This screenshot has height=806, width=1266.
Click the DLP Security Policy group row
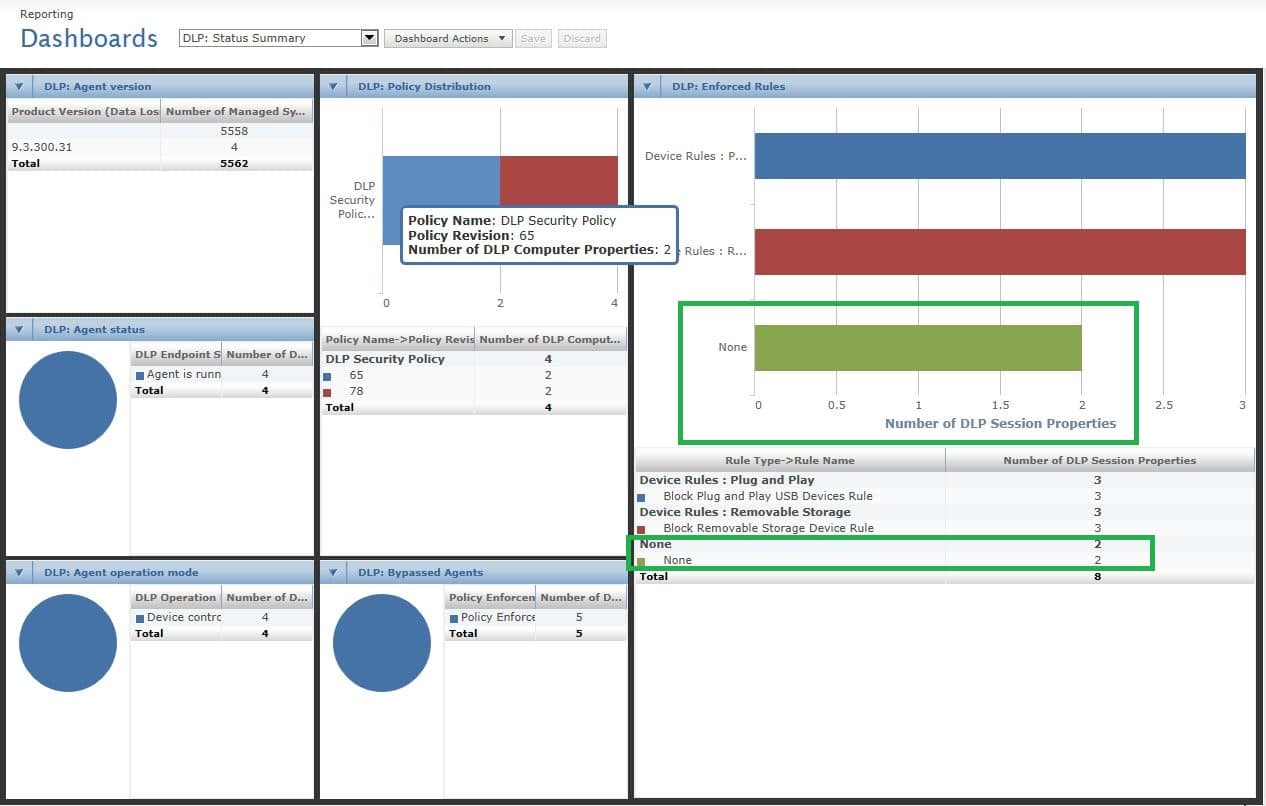pos(474,359)
